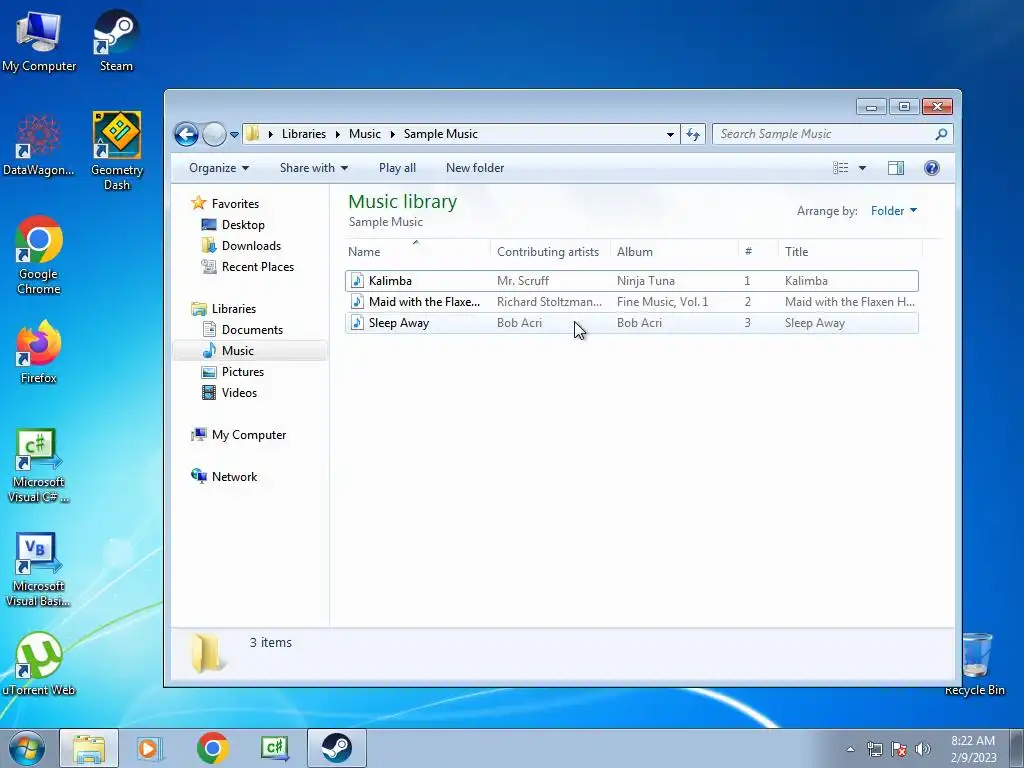The image size is (1024, 768).
Task: Open Steam desktop shortcut
Action: [116, 40]
